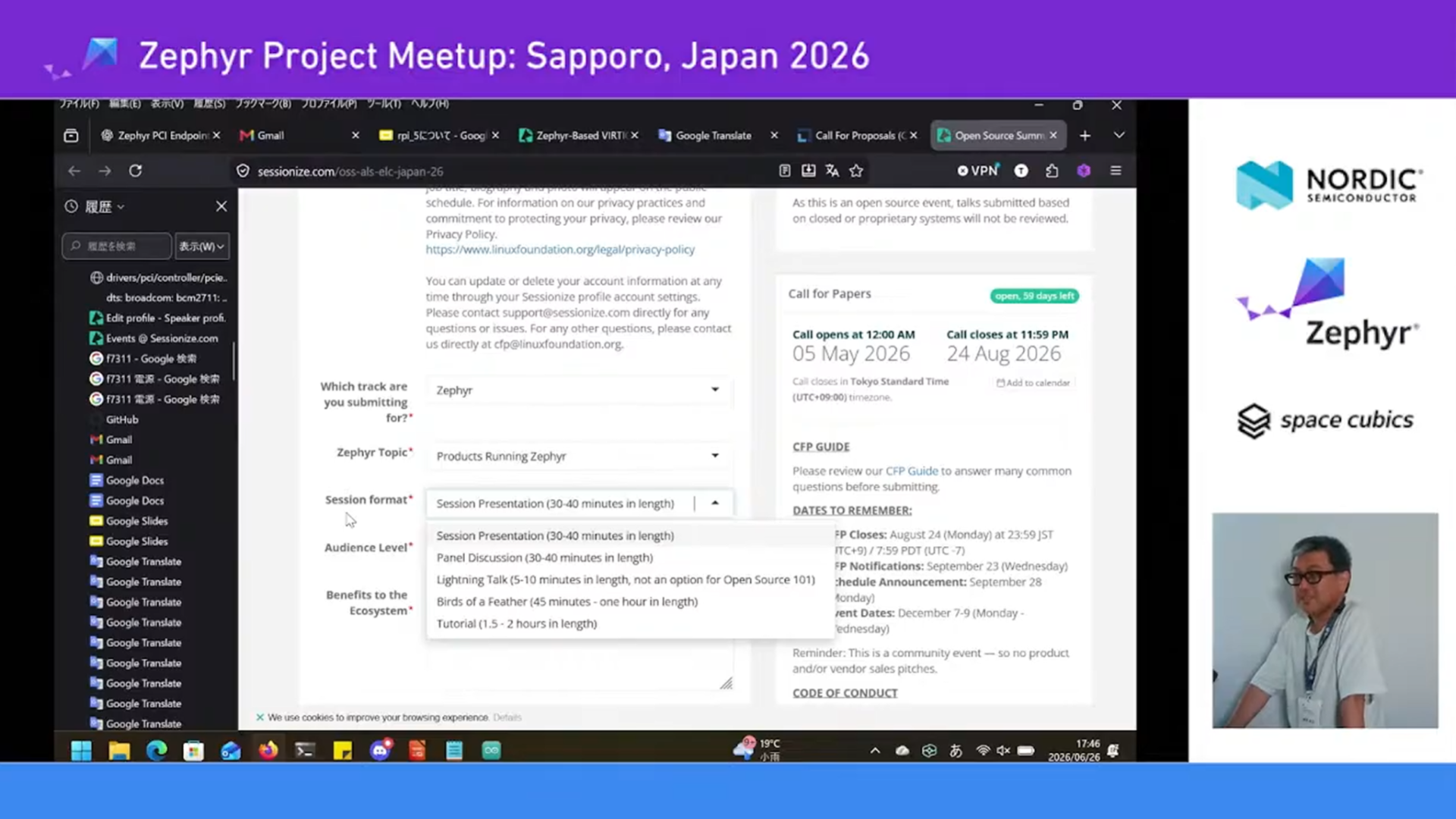This screenshot has width=1456, height=819.
Task: Switch to the Call For Proposals tab
Action: click(x=857, y=136)
